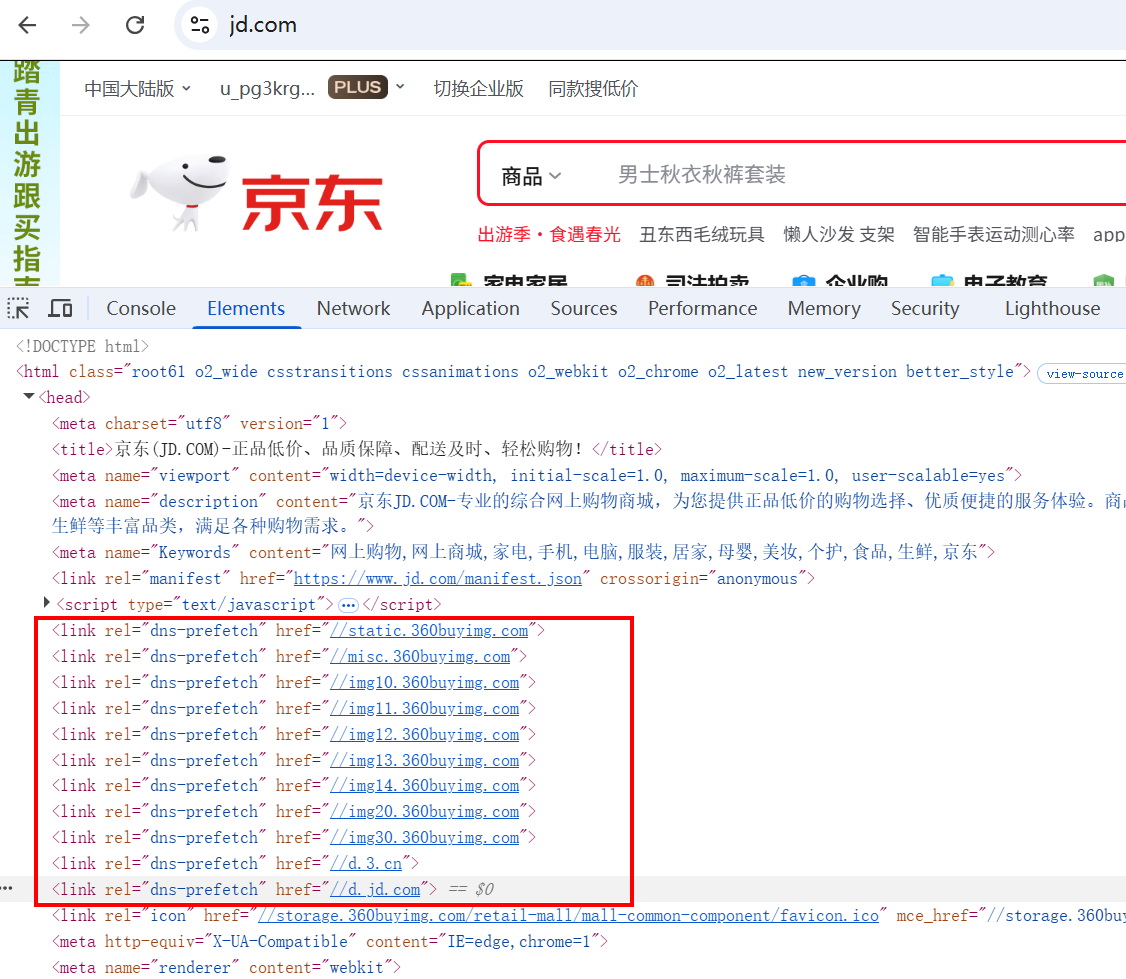Viewport: 1126px width, 979px height.
Task: Click the 丑东西毛绒玩具 hot keyword
Action: coord(702,234)
